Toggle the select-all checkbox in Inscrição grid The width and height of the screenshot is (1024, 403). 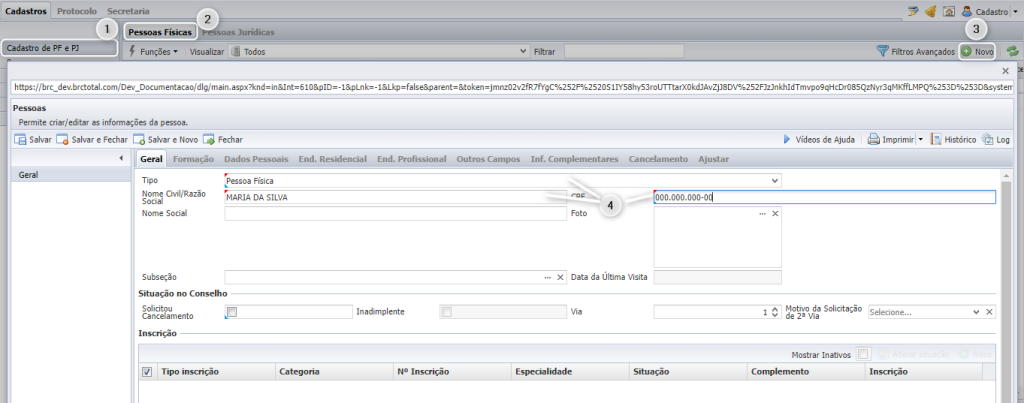pyautogui.click(x=147, y=372)
